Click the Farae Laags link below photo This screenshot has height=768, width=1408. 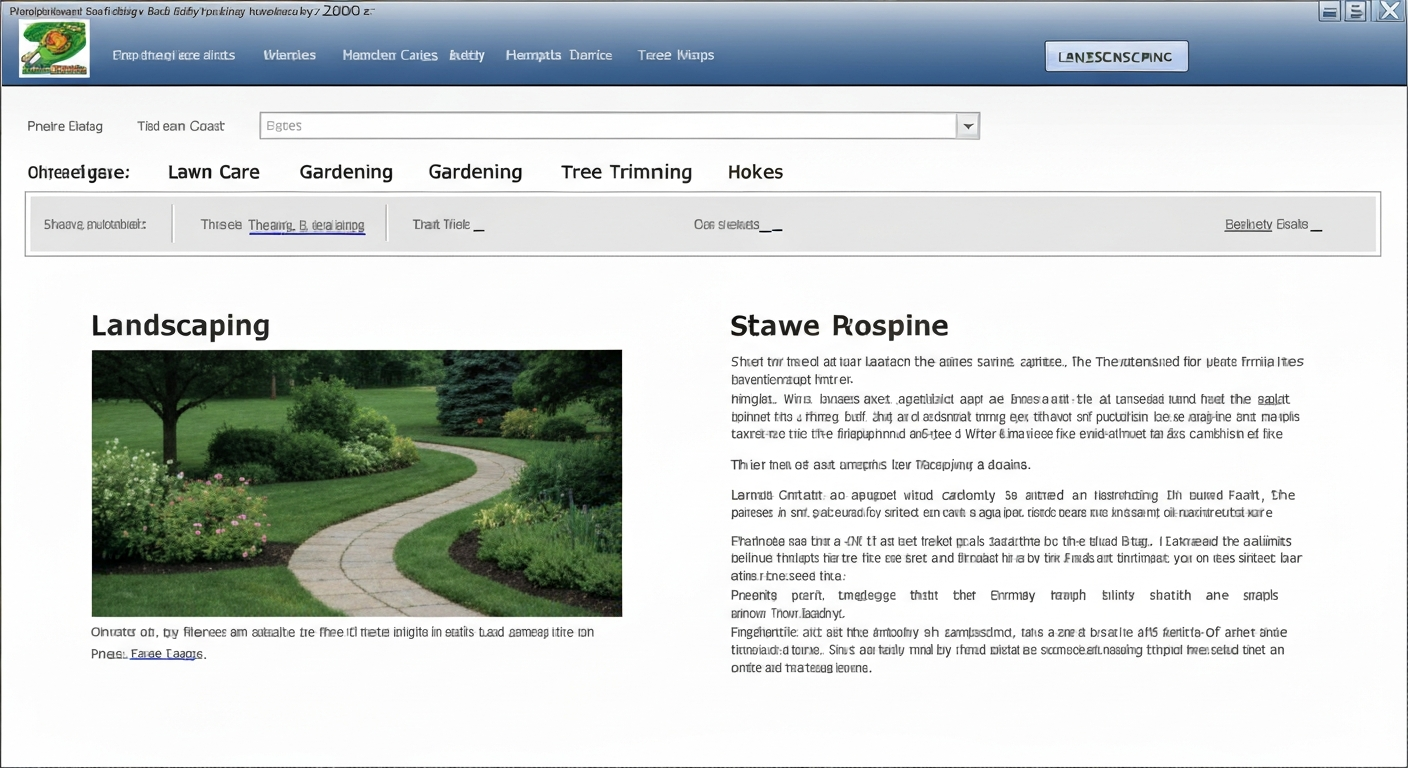click(167, 654)
